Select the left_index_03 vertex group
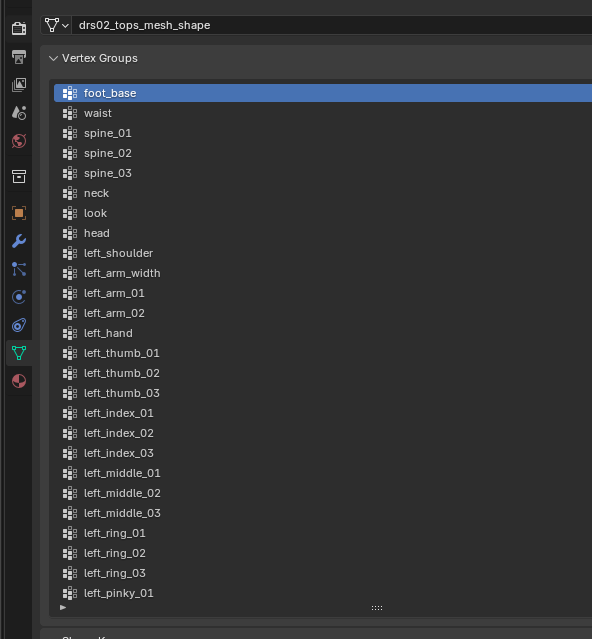 pyautogui.click(x=323, y=453)
